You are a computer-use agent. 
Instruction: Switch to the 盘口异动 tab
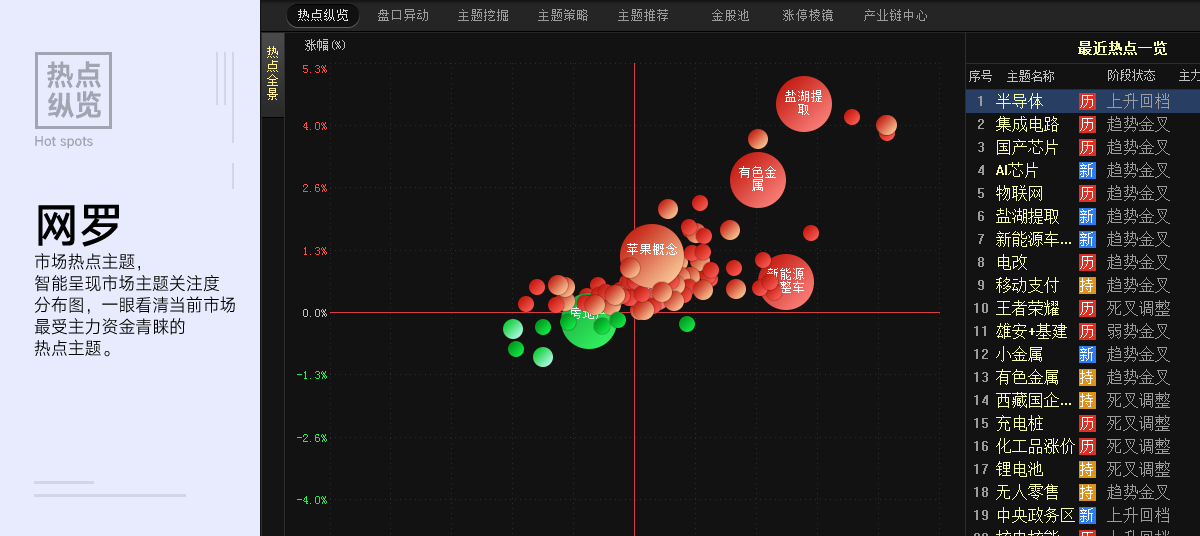[x=403, y=15]
